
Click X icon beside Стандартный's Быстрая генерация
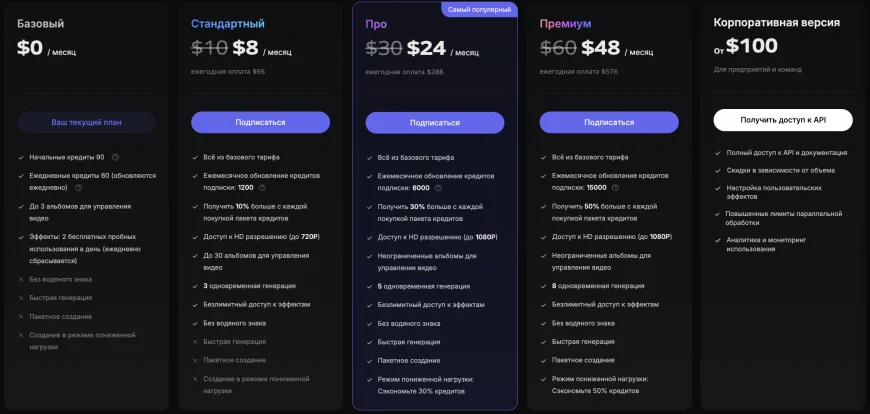pos(195,341)
